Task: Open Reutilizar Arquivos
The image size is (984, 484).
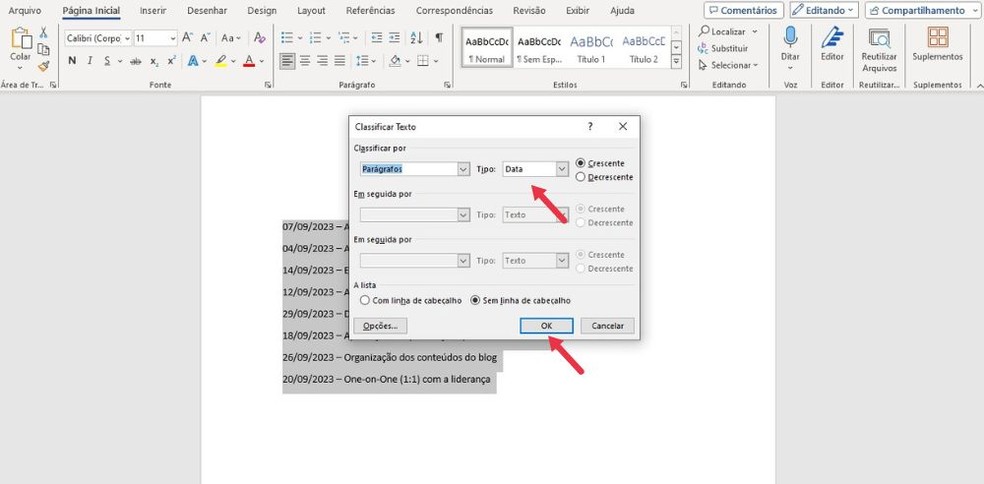Action: (879, 49)
